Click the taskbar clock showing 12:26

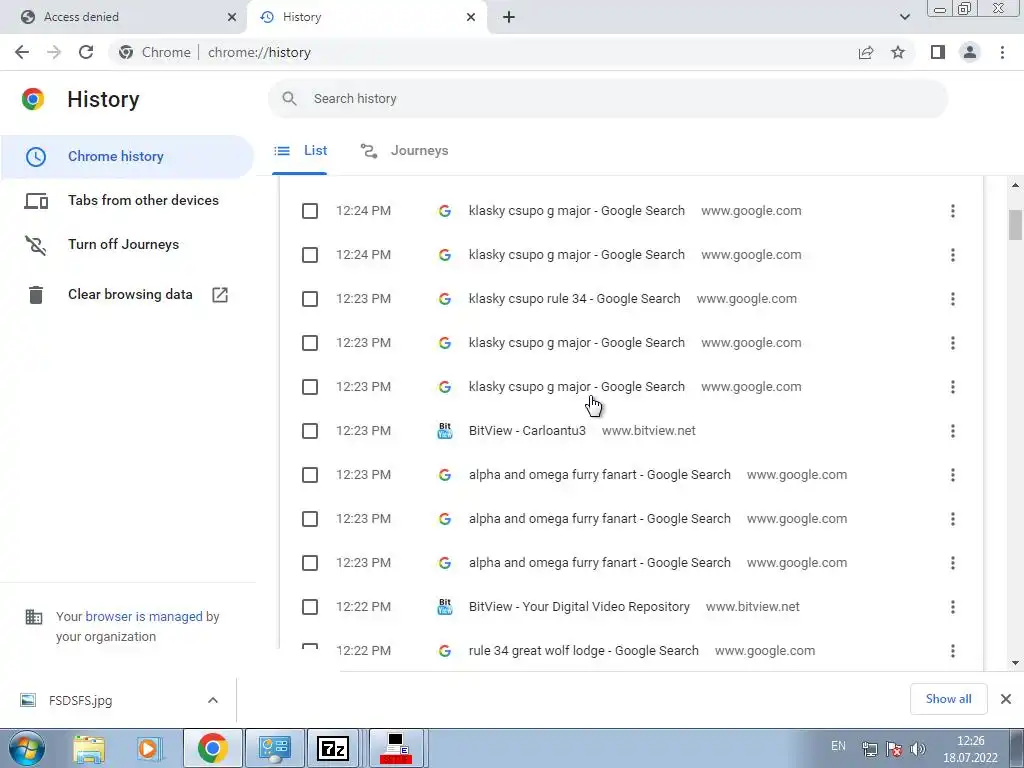click(x=970, y=749)
